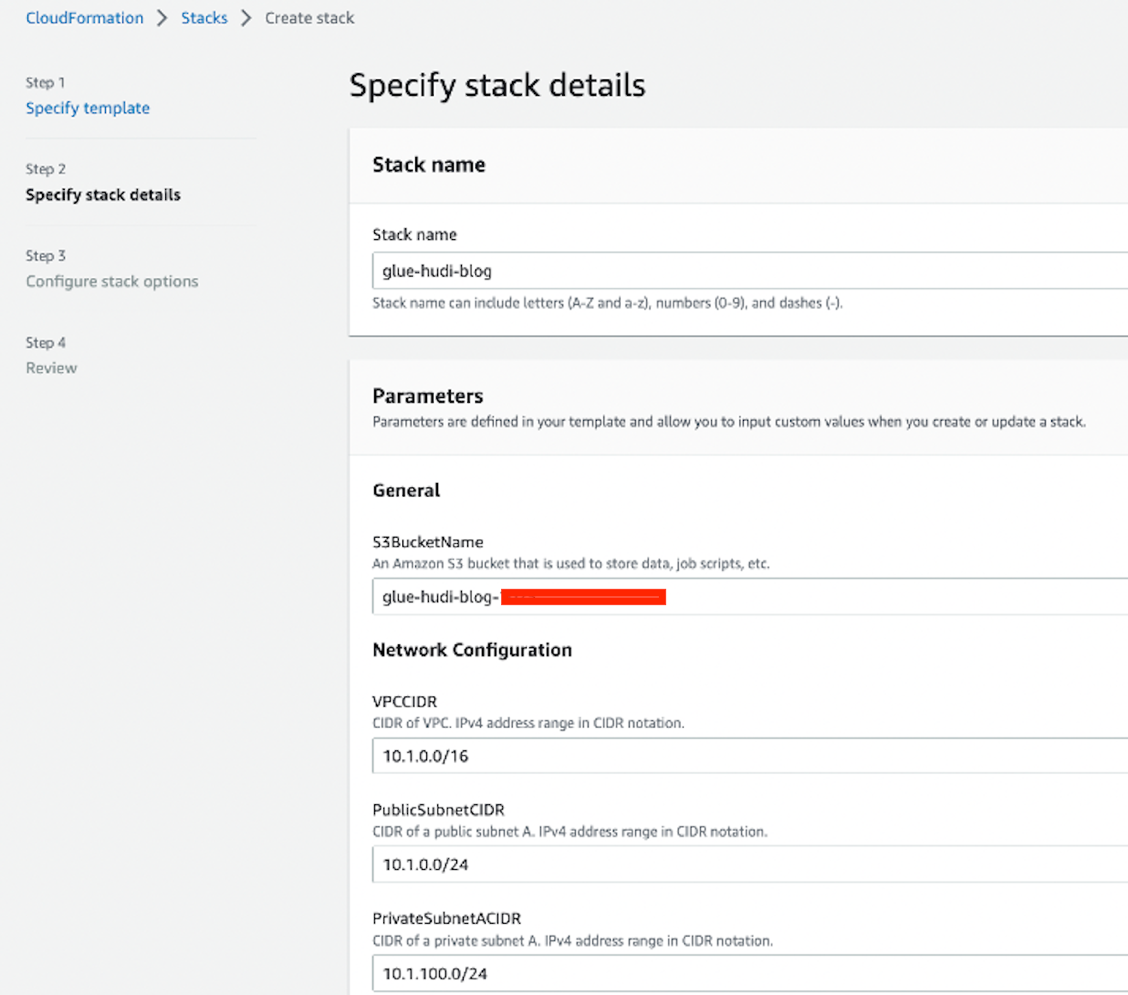Open the Stacks breadcrumb link
This screenshot has width=1128, height=995.
[x=204, y=18]
